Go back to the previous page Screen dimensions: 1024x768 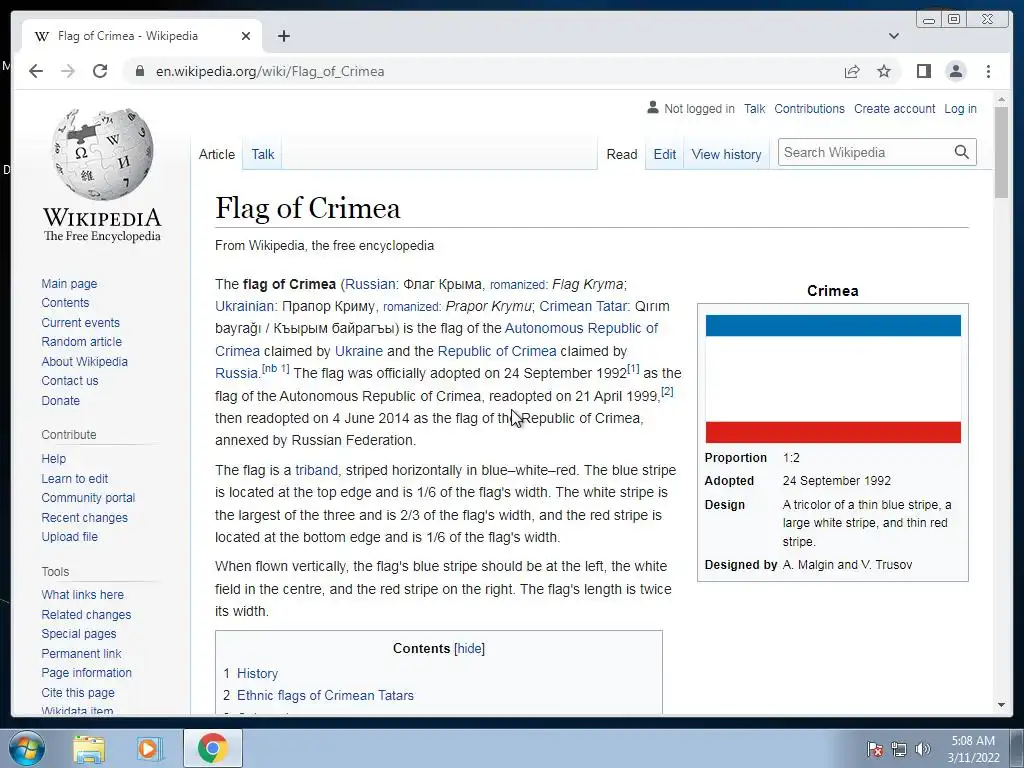tap(36, 71)
